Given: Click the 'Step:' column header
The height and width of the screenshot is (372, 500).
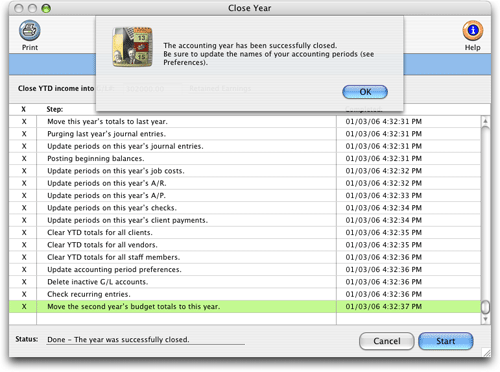Looking at the screenshot, I should [x=55, y=109].
